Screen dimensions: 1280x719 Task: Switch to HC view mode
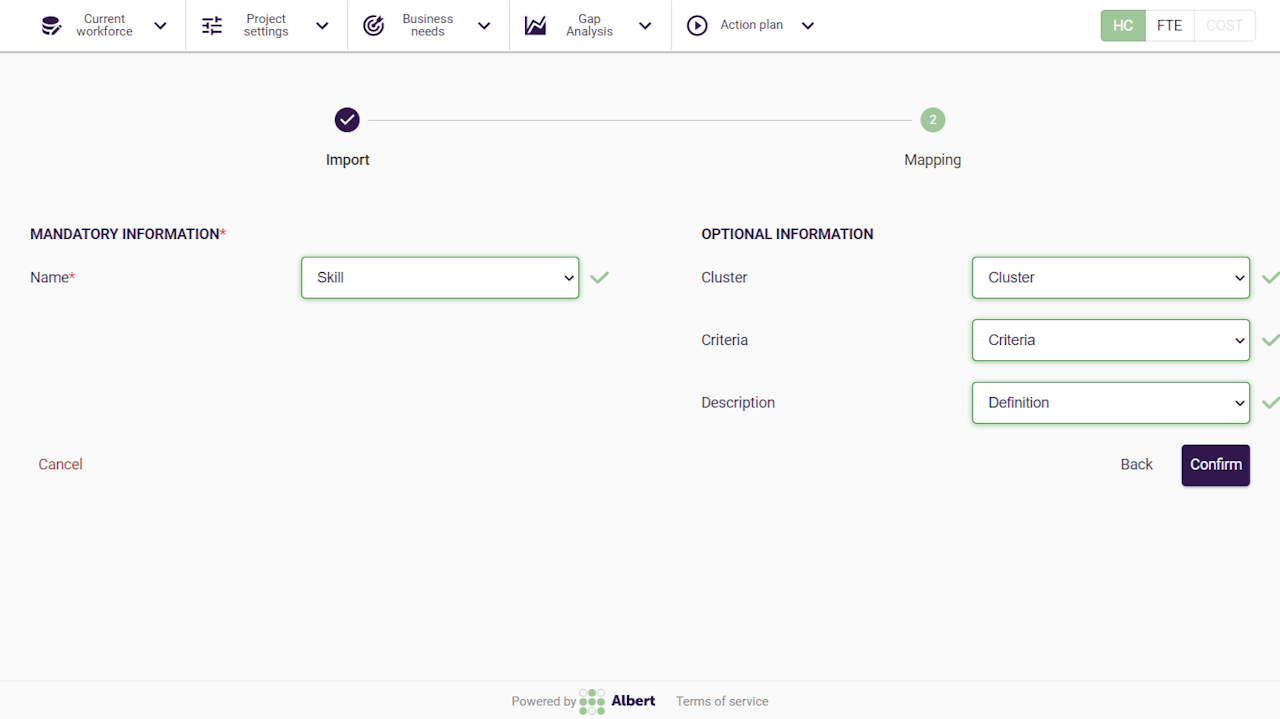tap(1123, 26)
